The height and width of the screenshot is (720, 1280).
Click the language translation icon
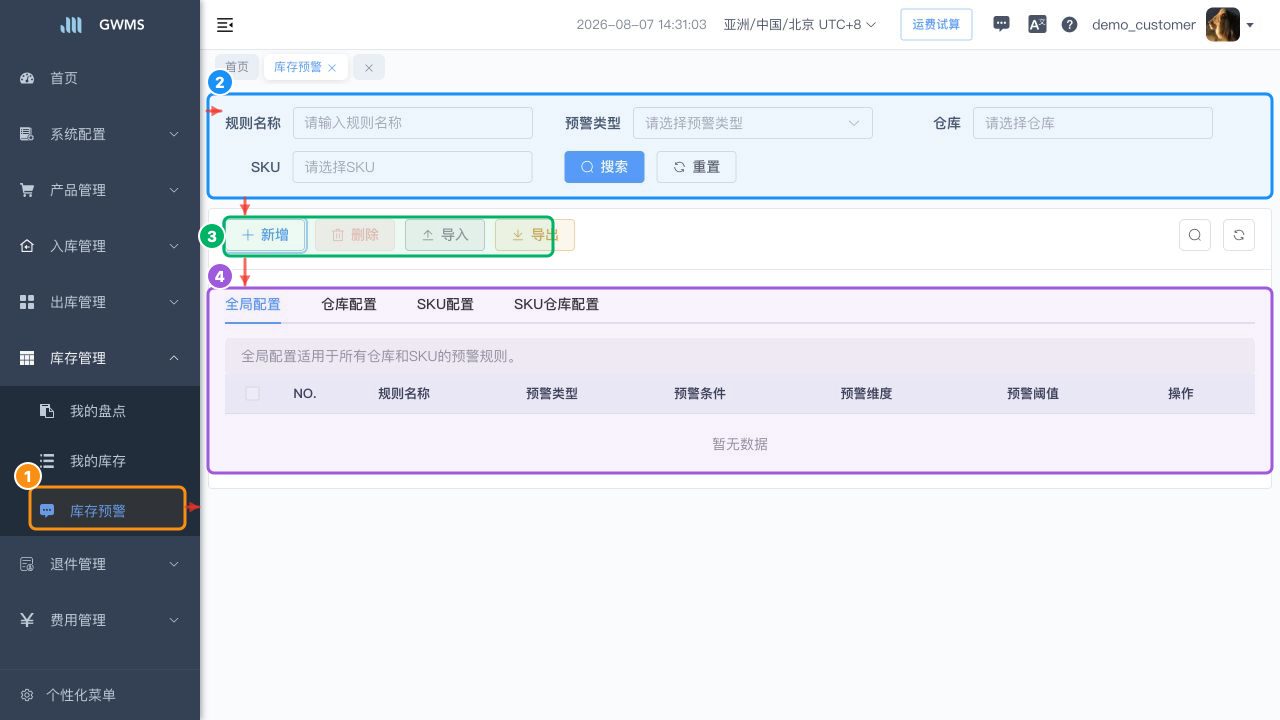point(1037,24)
